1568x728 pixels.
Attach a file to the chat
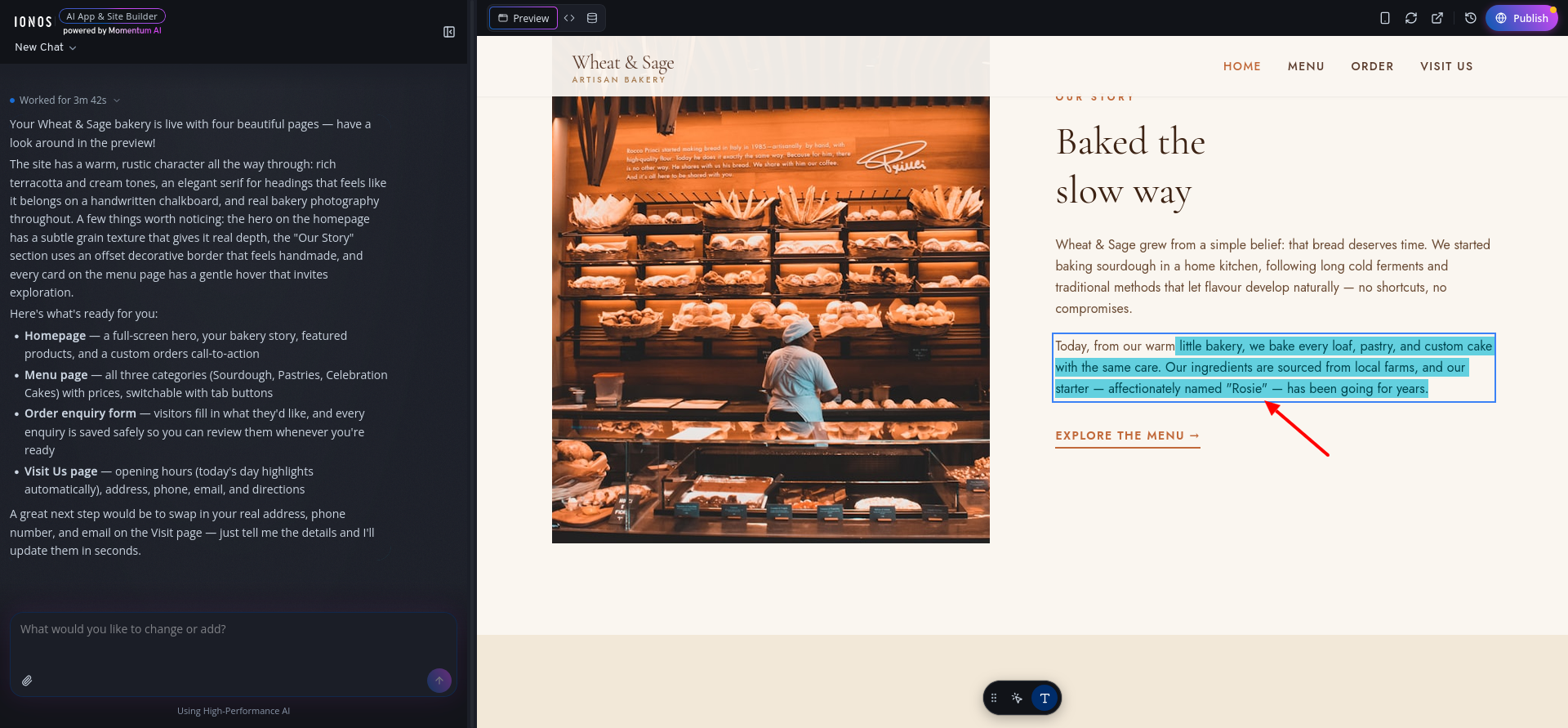click(27, 681)
